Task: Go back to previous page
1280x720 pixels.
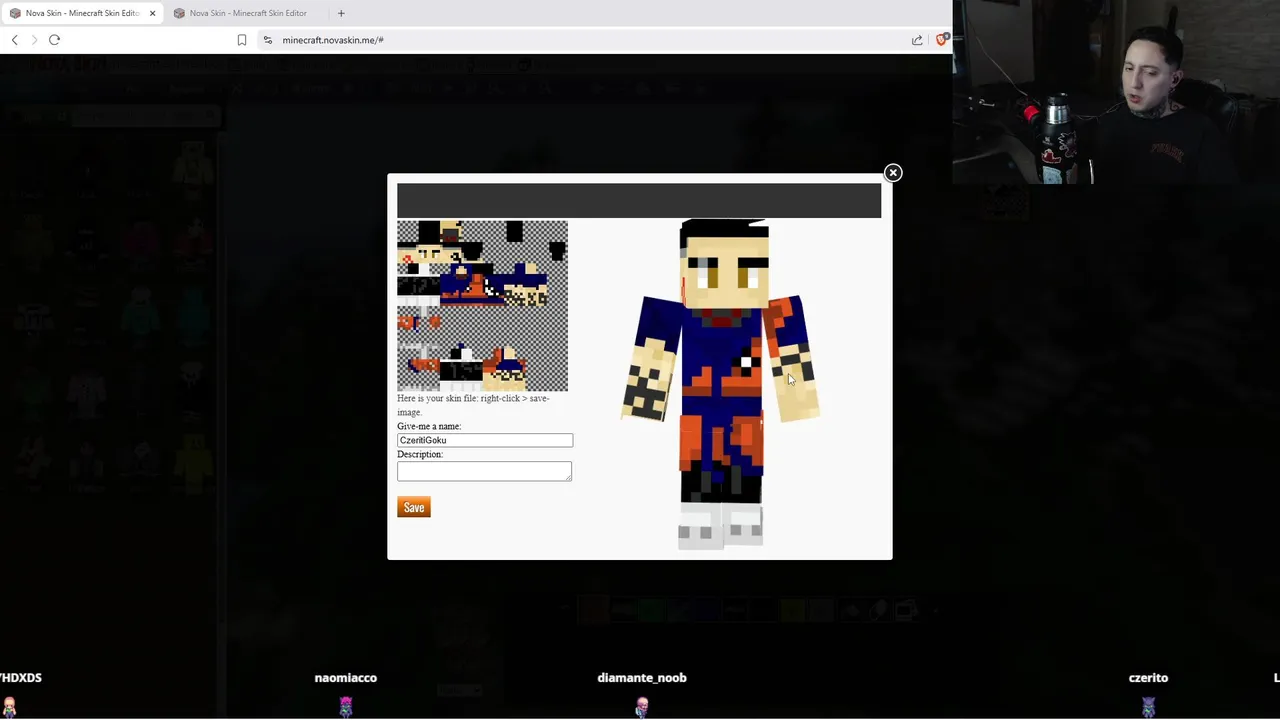Action: (15, 40)
